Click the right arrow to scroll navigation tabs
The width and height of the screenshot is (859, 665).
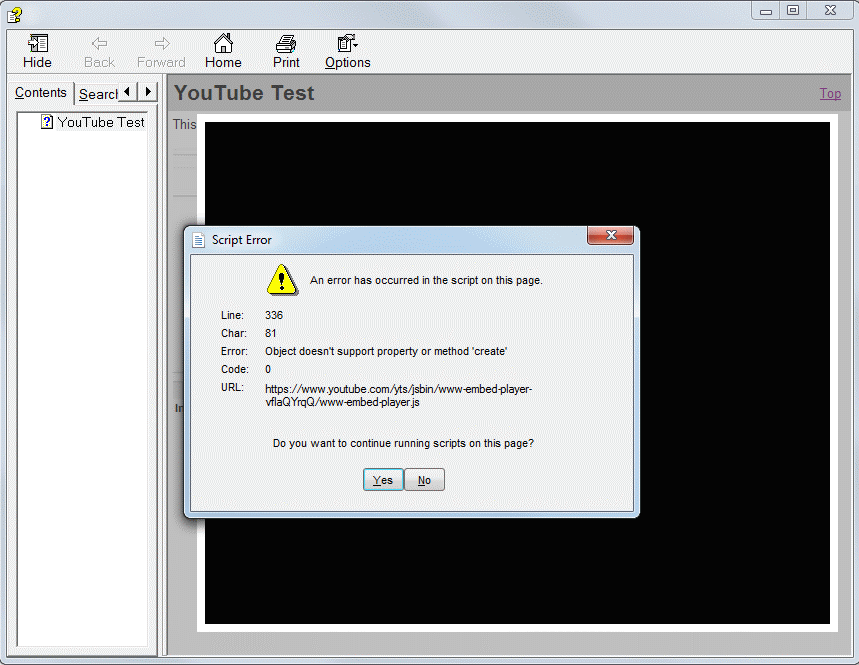pyautogui.click(x=147, y=92)
